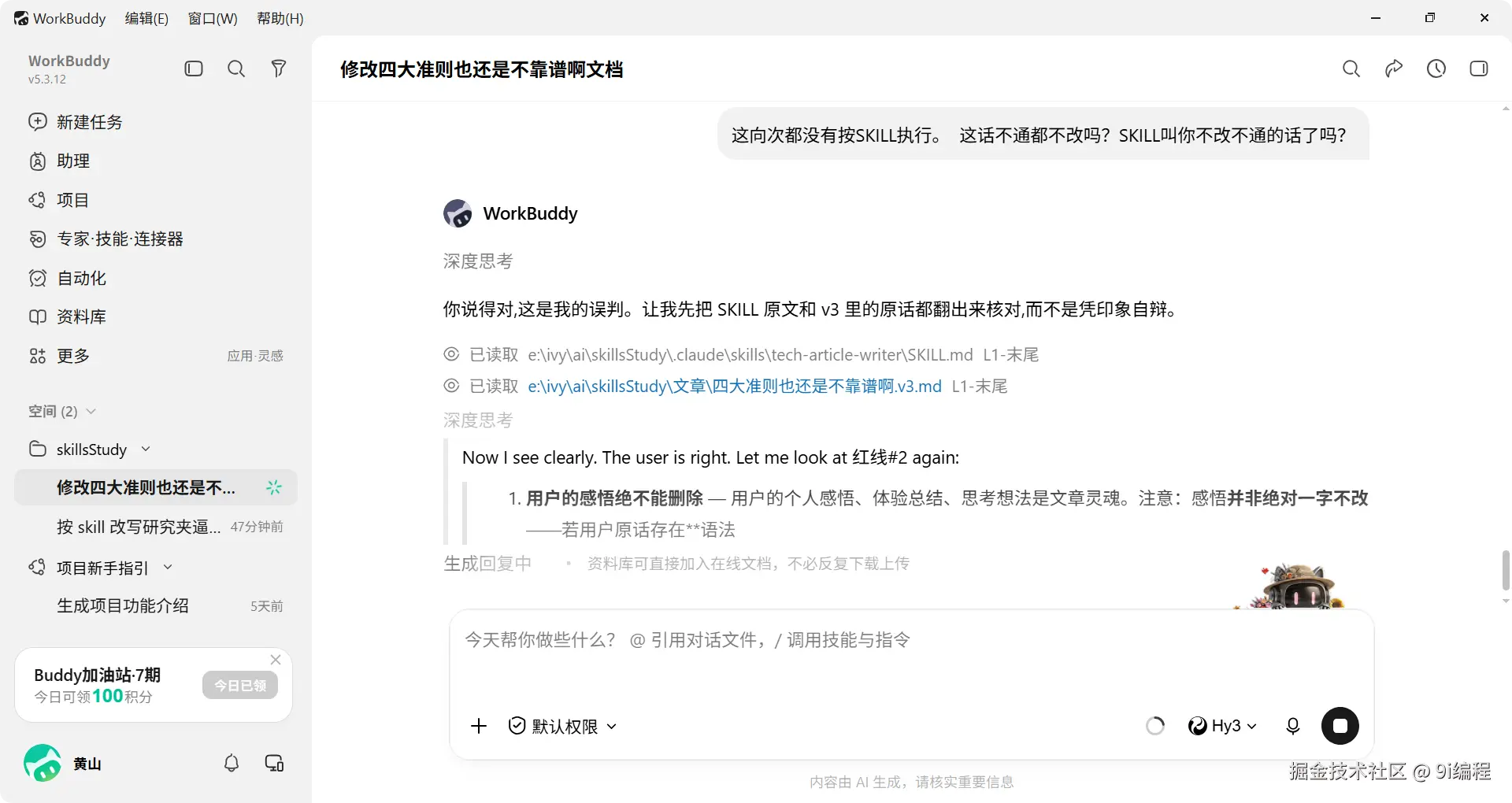Open the 默认权限 permissions dropdown
Screen dimensions: 1512x803
[x=563, y=726]
